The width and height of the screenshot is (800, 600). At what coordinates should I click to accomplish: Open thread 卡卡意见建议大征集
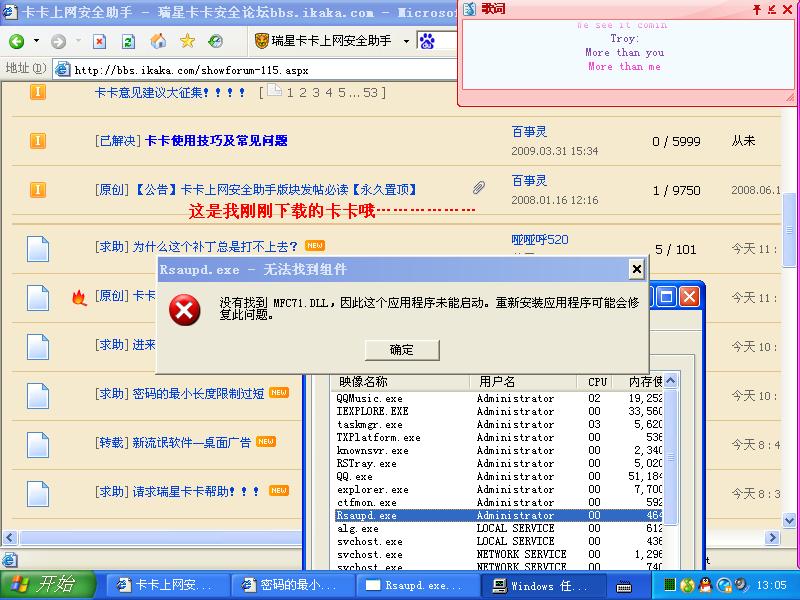point(170,92)
